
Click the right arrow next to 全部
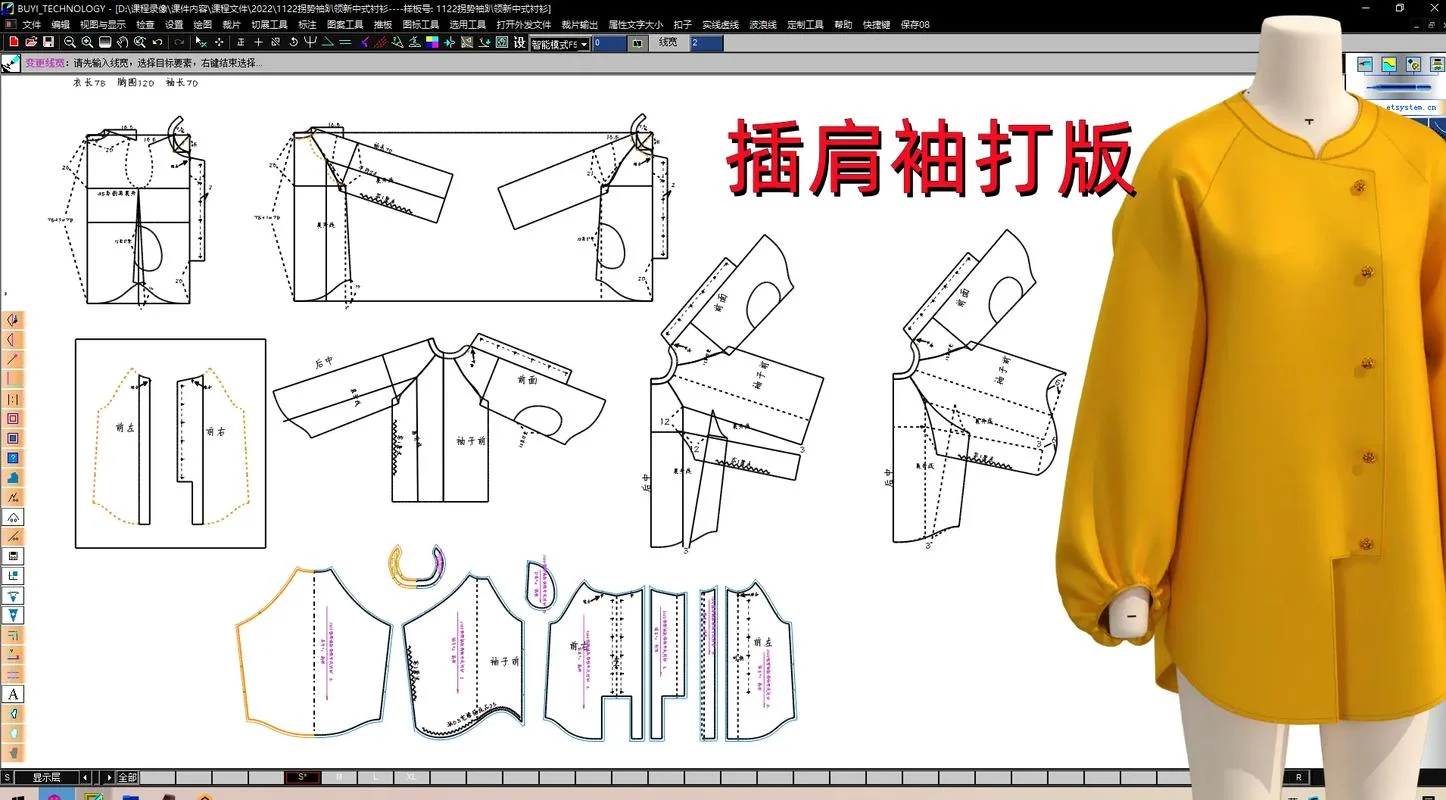tap(109, 777)
